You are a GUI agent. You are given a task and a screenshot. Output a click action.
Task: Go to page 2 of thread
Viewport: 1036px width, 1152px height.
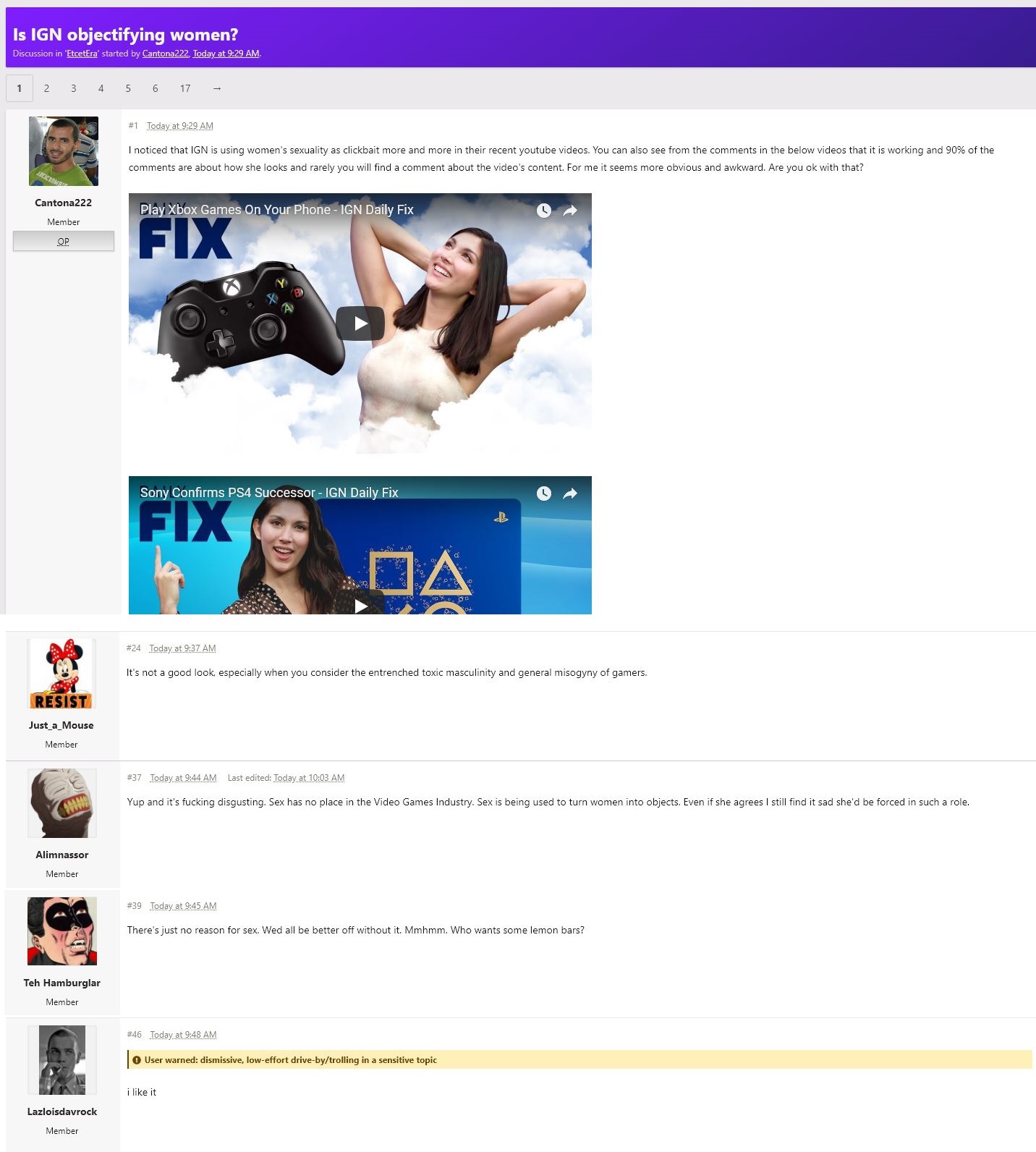pos(46,88)
